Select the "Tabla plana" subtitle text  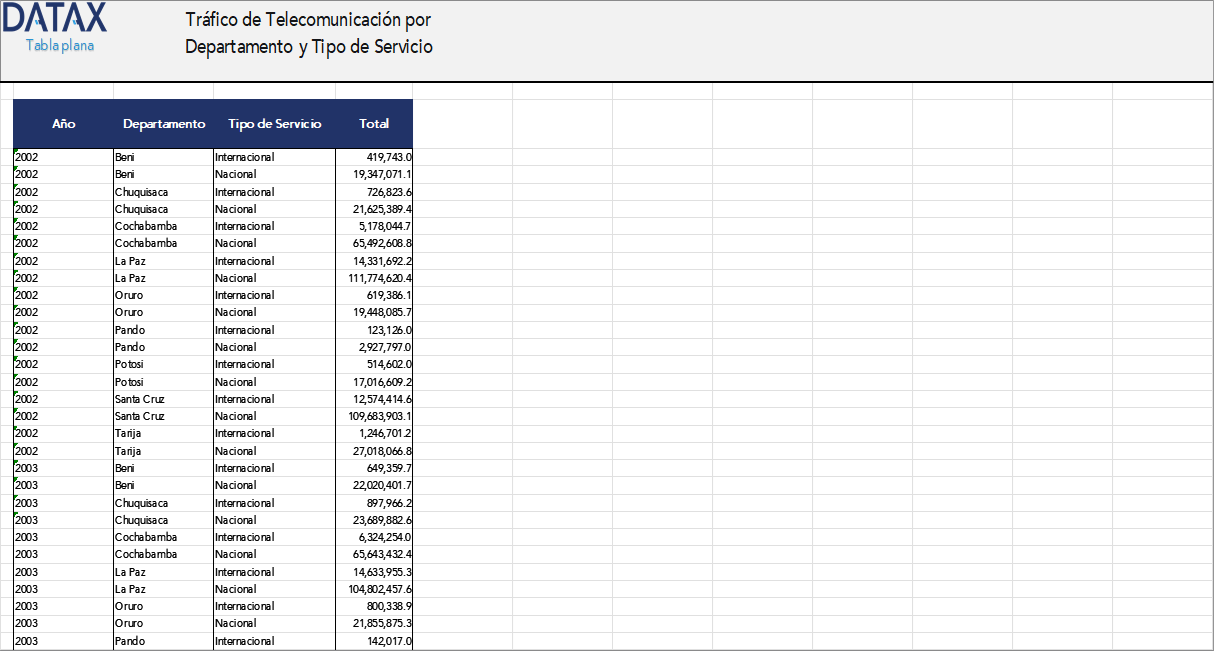[x=60, y=45]
